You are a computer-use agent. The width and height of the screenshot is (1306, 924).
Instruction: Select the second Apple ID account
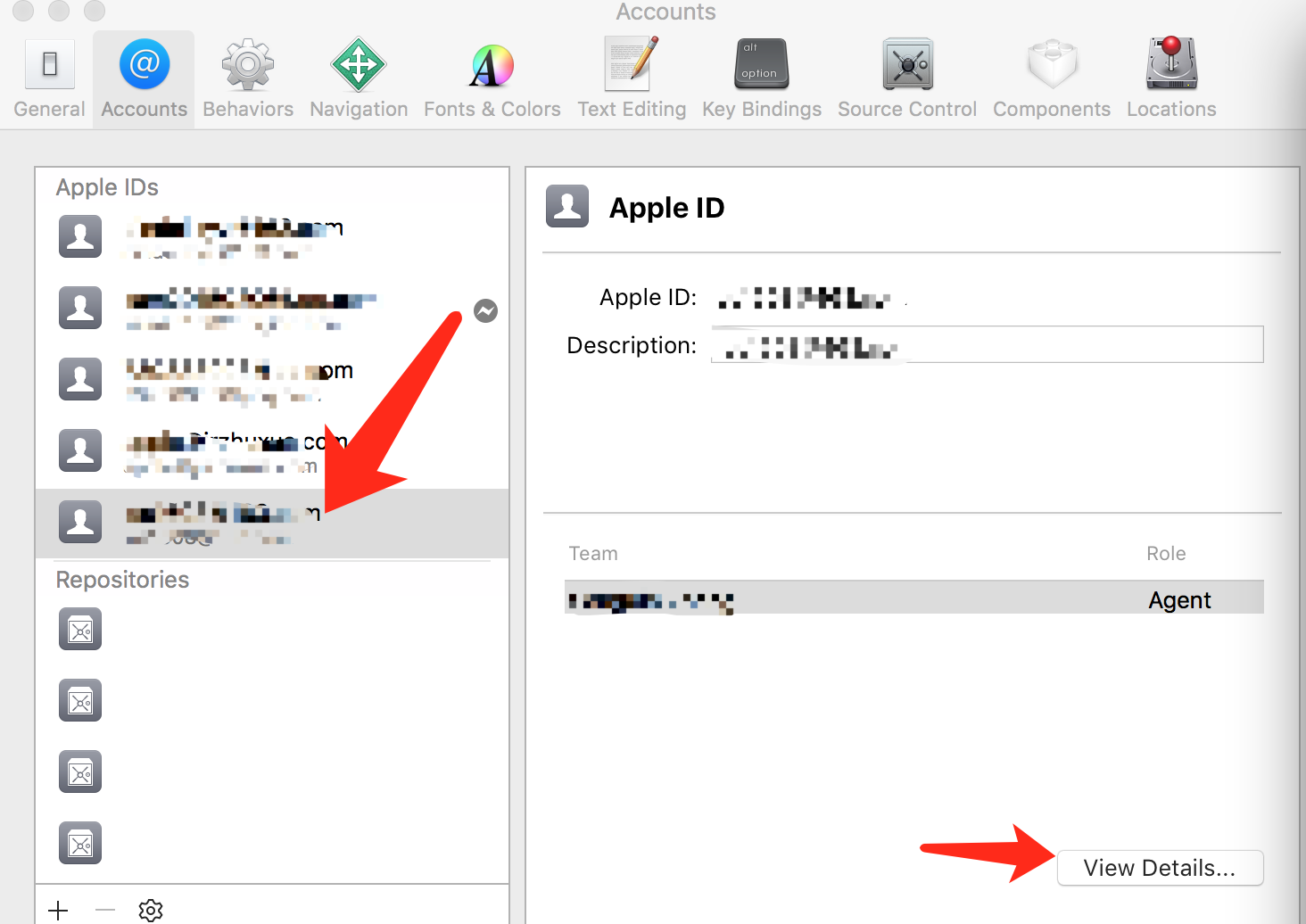(272, 309)
